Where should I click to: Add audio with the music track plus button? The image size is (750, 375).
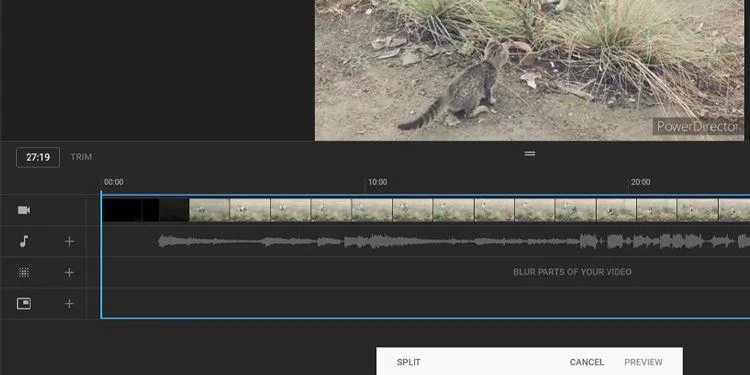(69, 242)
